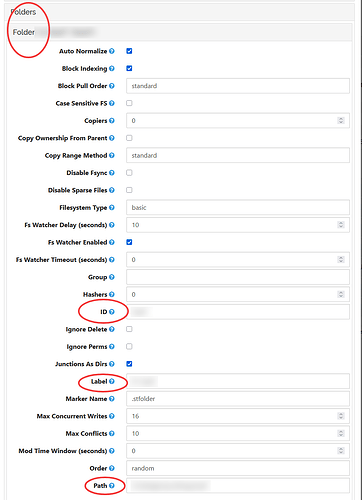Viewport: 362px width, 500px height.
Task: Click the Copiers help icon
Action: point(112,121)
